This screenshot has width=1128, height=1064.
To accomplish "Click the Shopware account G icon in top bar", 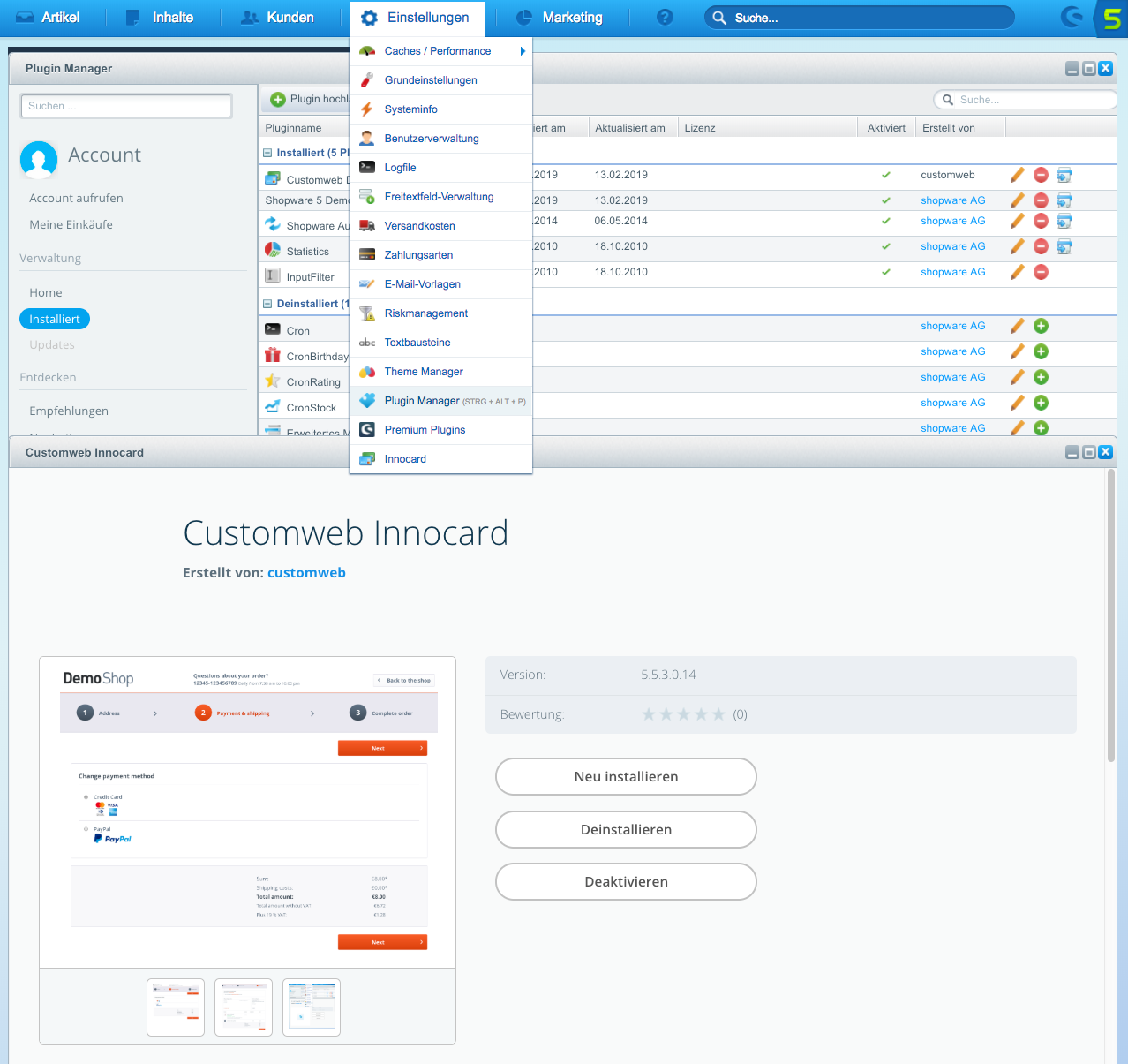I will (1072, 17).
